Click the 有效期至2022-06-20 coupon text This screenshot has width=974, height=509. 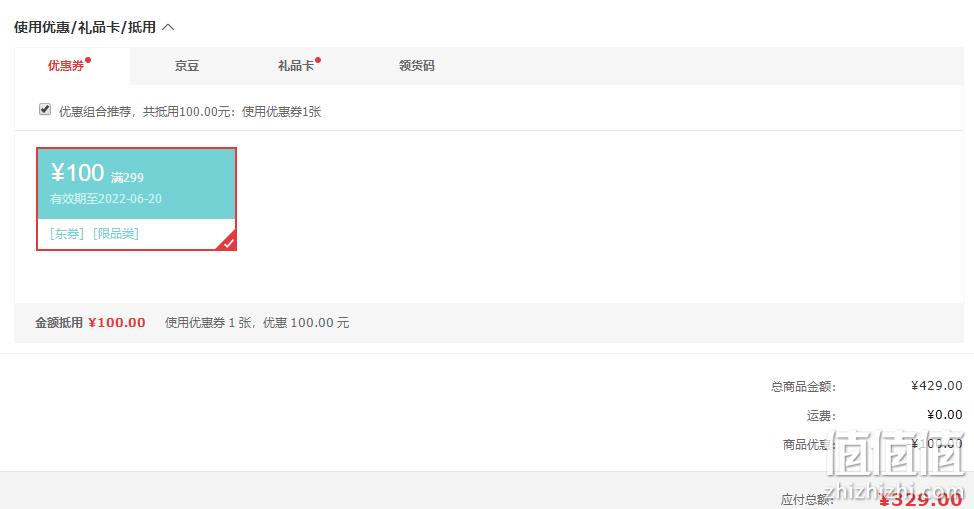[106, 199]
